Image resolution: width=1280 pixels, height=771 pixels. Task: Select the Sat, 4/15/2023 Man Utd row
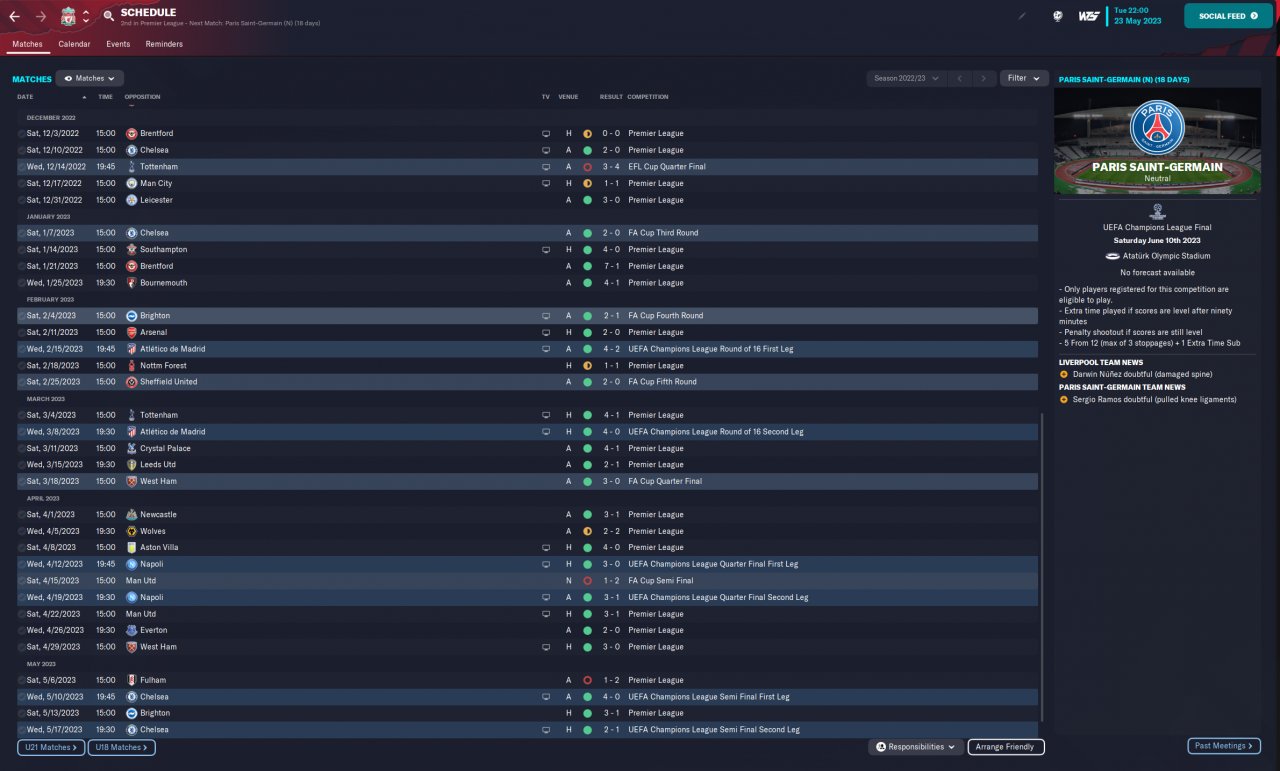[527, 580]
